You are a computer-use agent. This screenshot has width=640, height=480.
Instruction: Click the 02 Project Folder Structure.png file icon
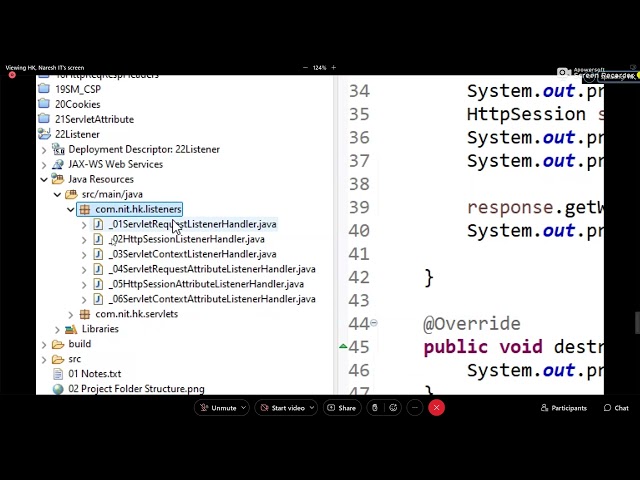coord(58,389)
